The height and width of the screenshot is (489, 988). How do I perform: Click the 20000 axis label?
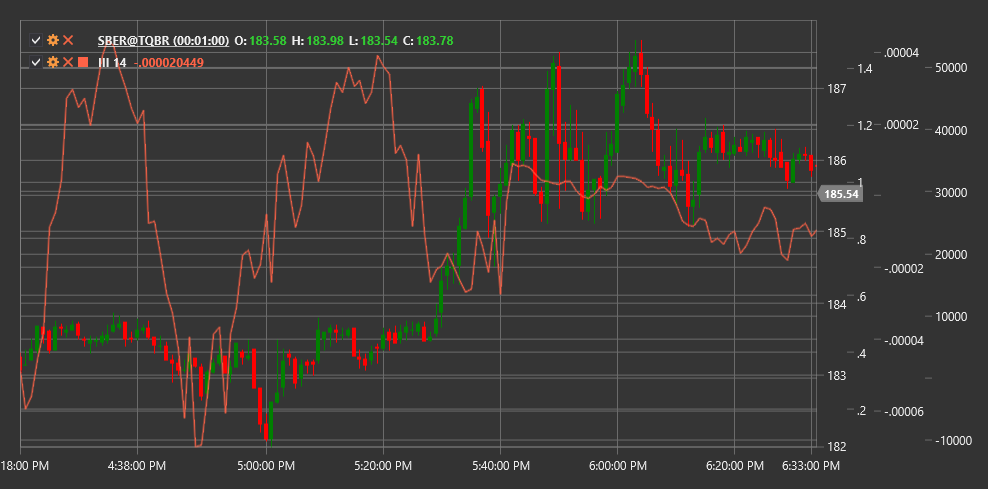pos(952,255)
